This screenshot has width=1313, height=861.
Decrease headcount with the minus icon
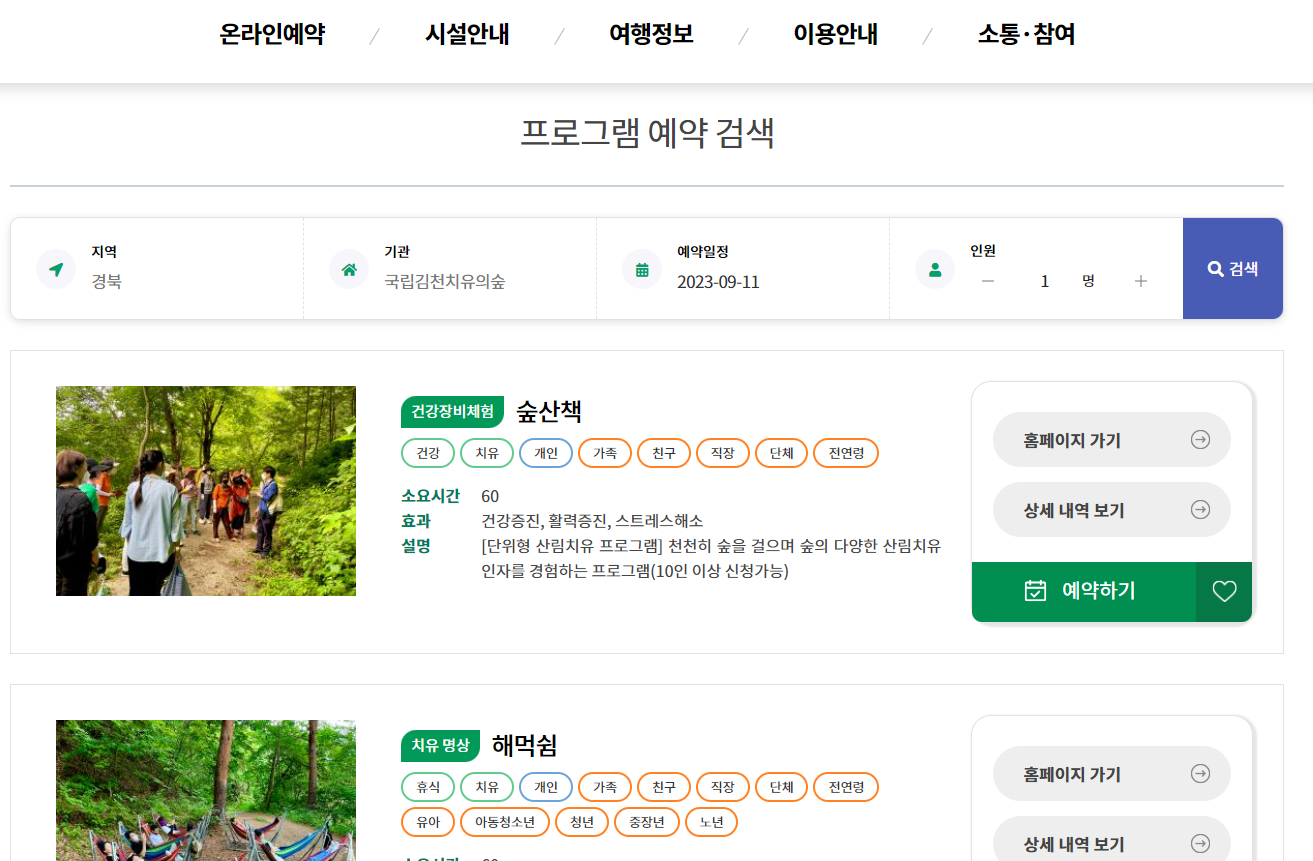click(x=988, y=281)
